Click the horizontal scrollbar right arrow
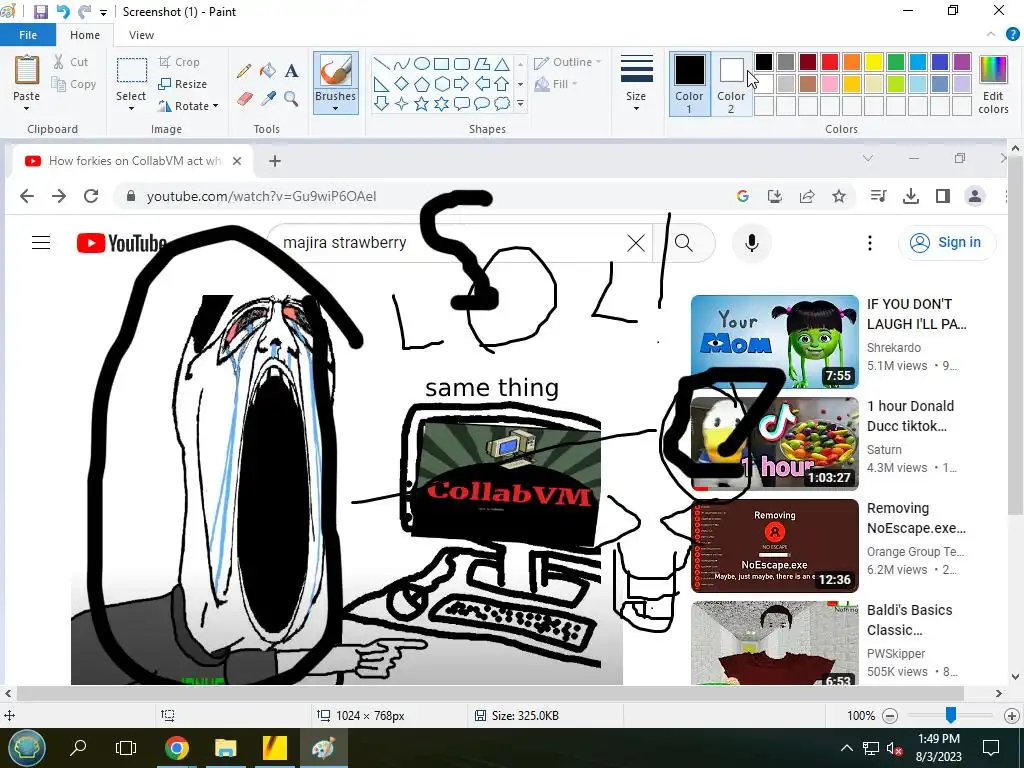The height and width of the screenshot is (768, 1024). click(x=999, y=694)
